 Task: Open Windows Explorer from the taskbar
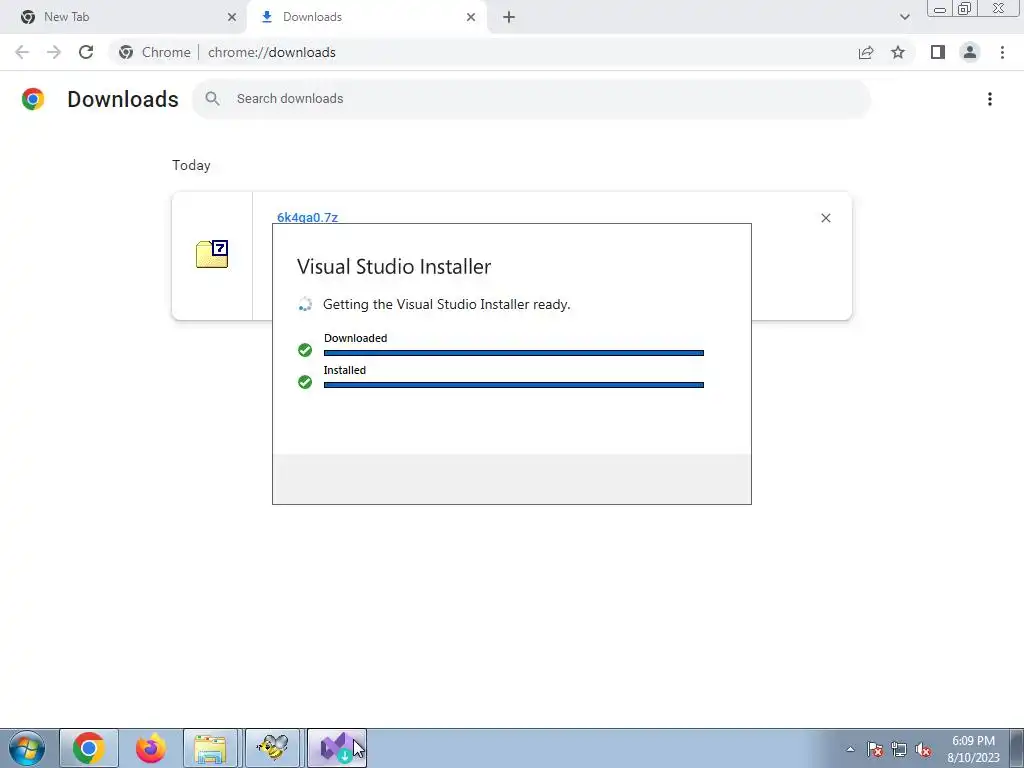(211, 748)
